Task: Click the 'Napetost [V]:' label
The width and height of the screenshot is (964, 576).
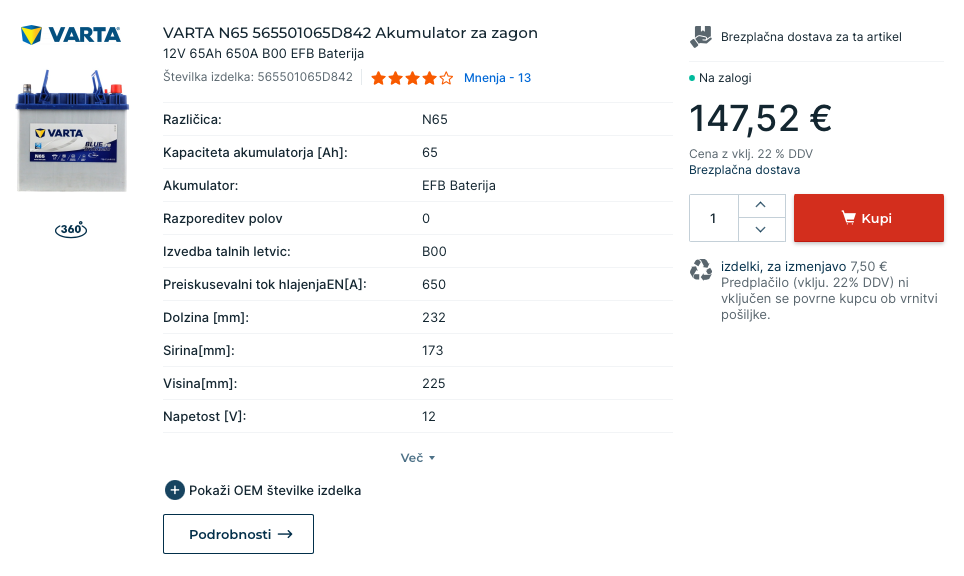Action: [x=204, y=417]
